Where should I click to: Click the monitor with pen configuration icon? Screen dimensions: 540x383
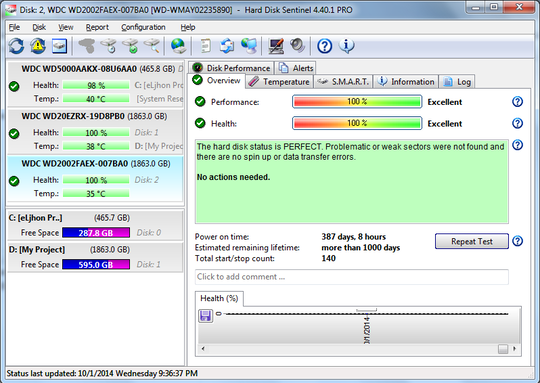point(276,46)
